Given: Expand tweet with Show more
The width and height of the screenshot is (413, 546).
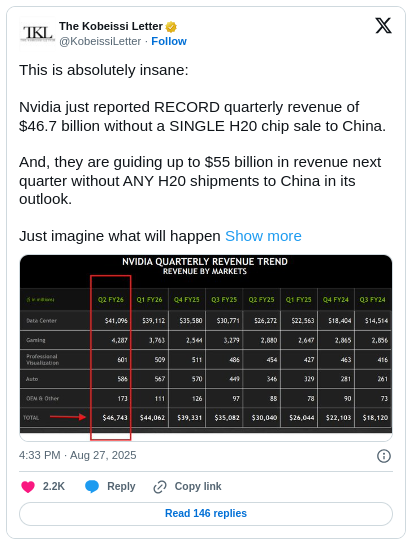Looking at the screenshot, I should [x=263, y=236].
